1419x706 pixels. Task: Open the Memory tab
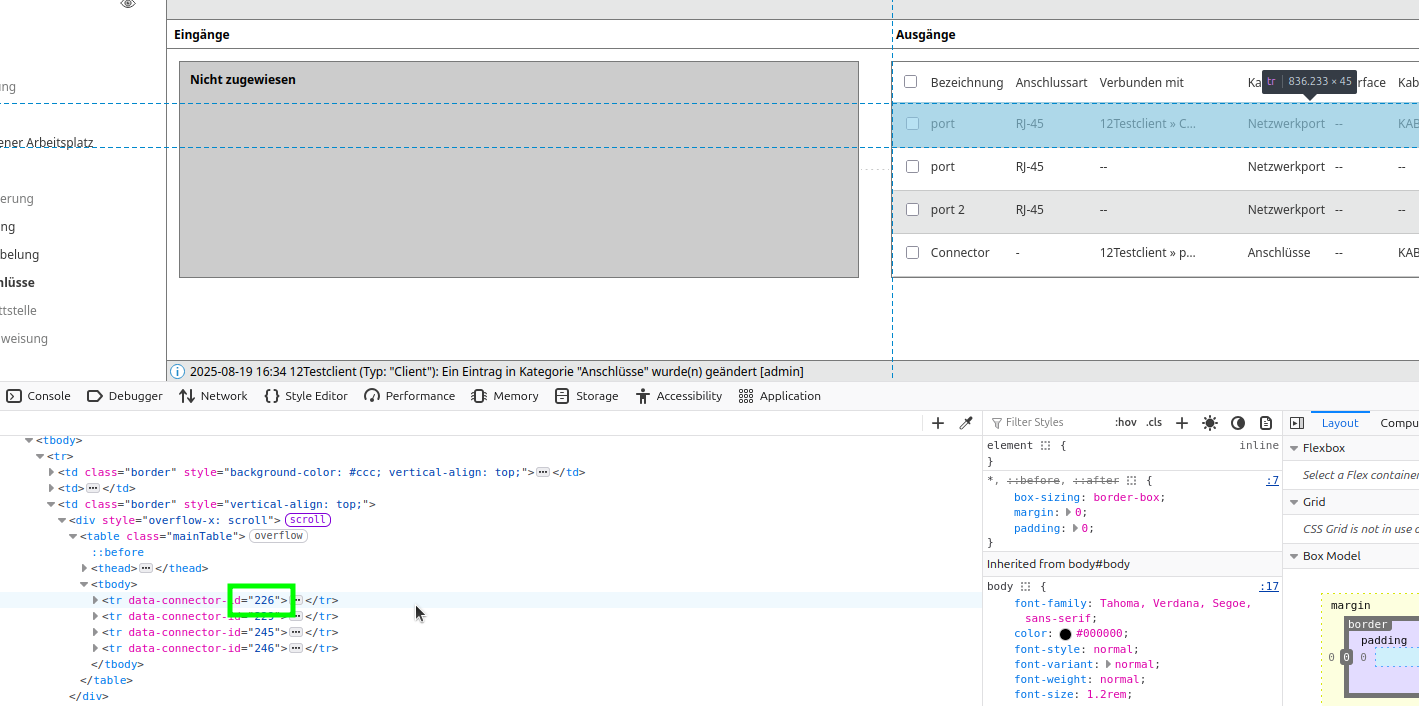coord(505,396)
